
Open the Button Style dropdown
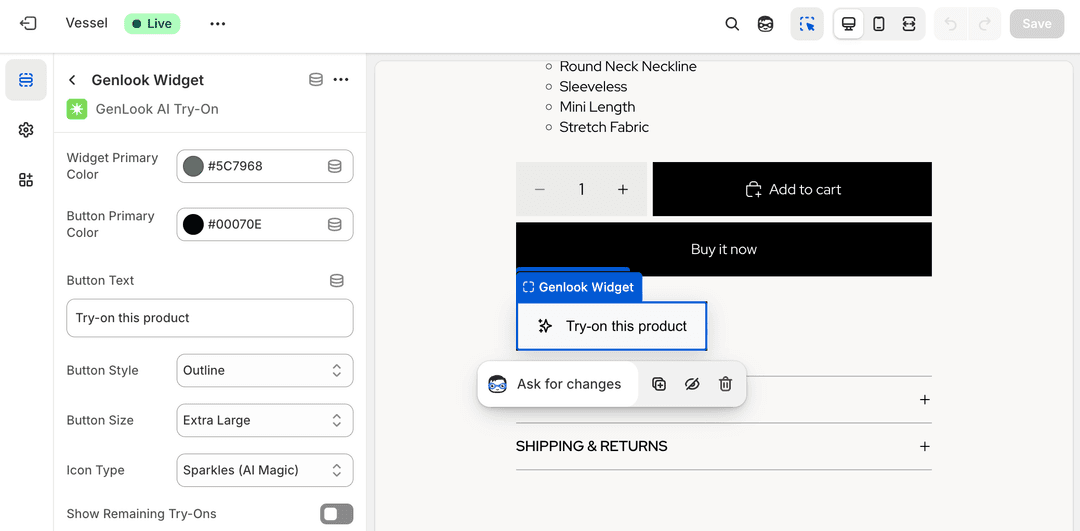click(264, 370)
